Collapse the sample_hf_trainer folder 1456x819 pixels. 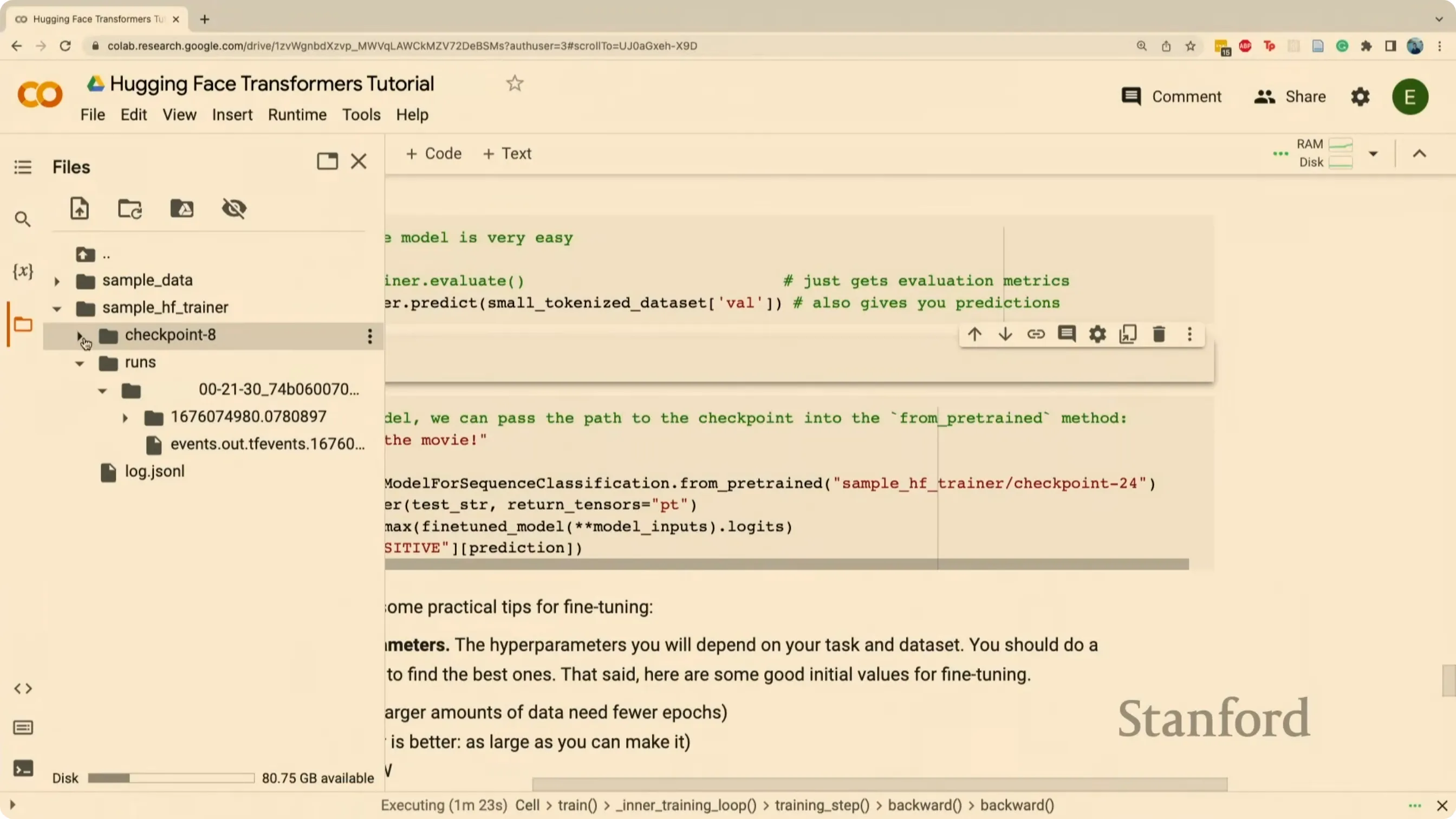[x=56, y=309]
